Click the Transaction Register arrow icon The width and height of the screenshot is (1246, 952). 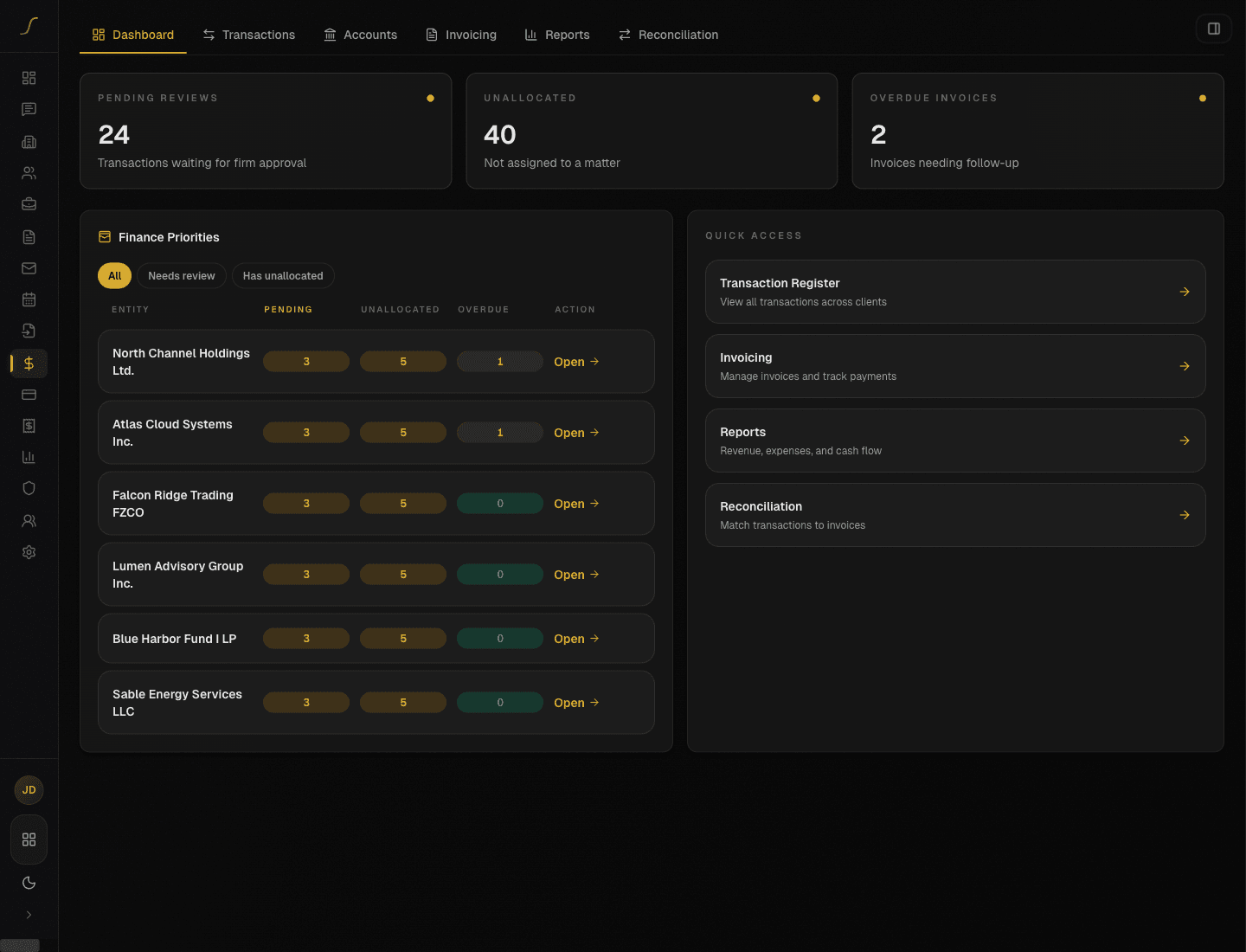point(1185,292)
